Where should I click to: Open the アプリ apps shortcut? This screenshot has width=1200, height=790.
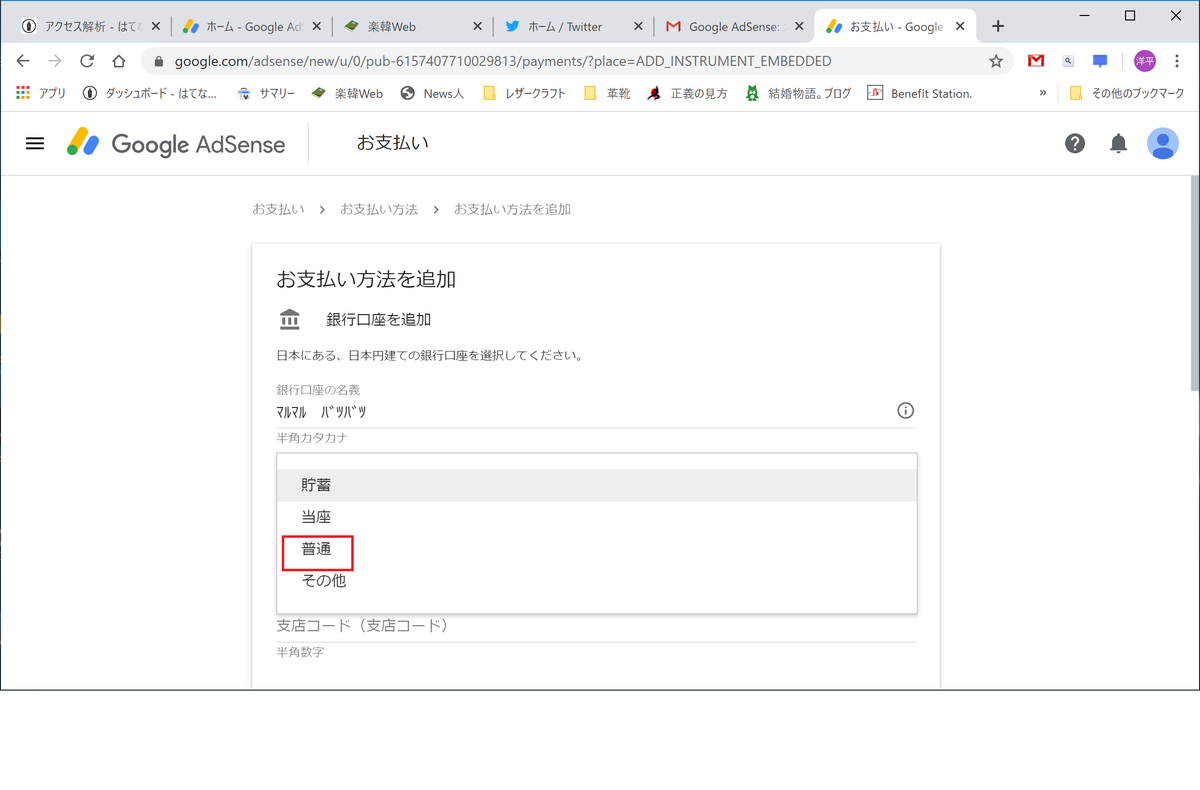point(40,93)
